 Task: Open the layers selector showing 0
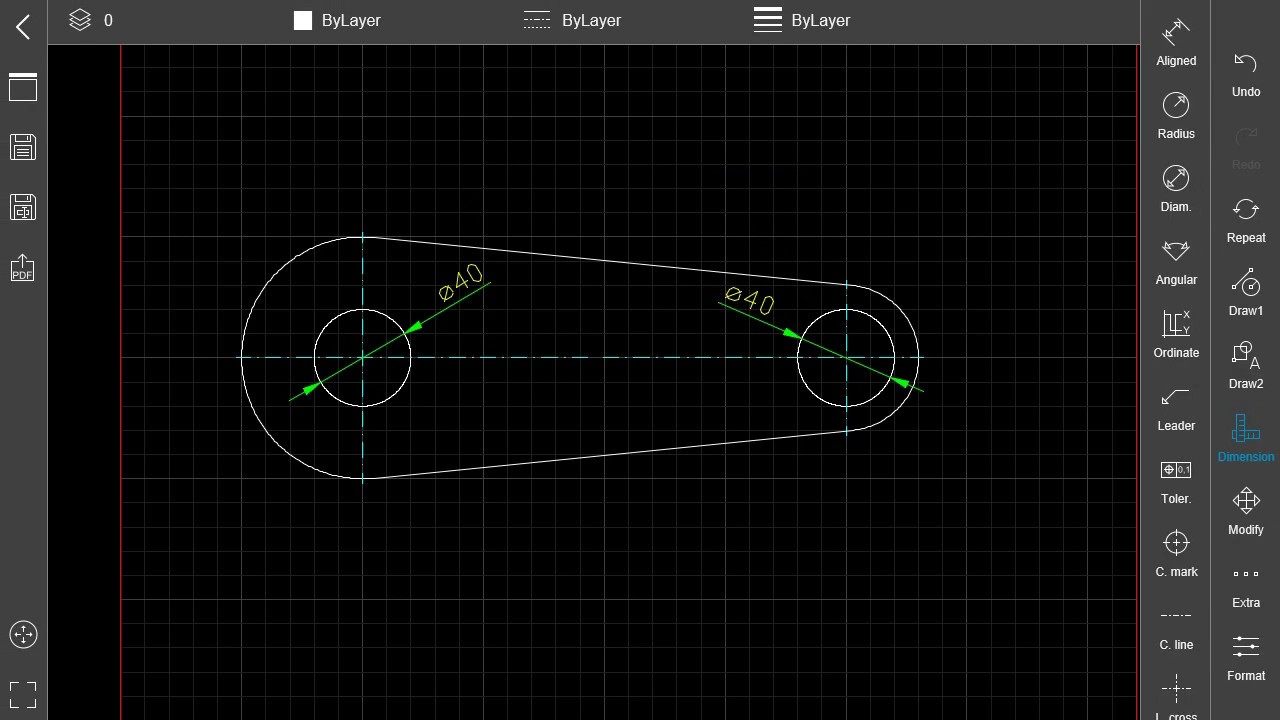coord(90,20)
